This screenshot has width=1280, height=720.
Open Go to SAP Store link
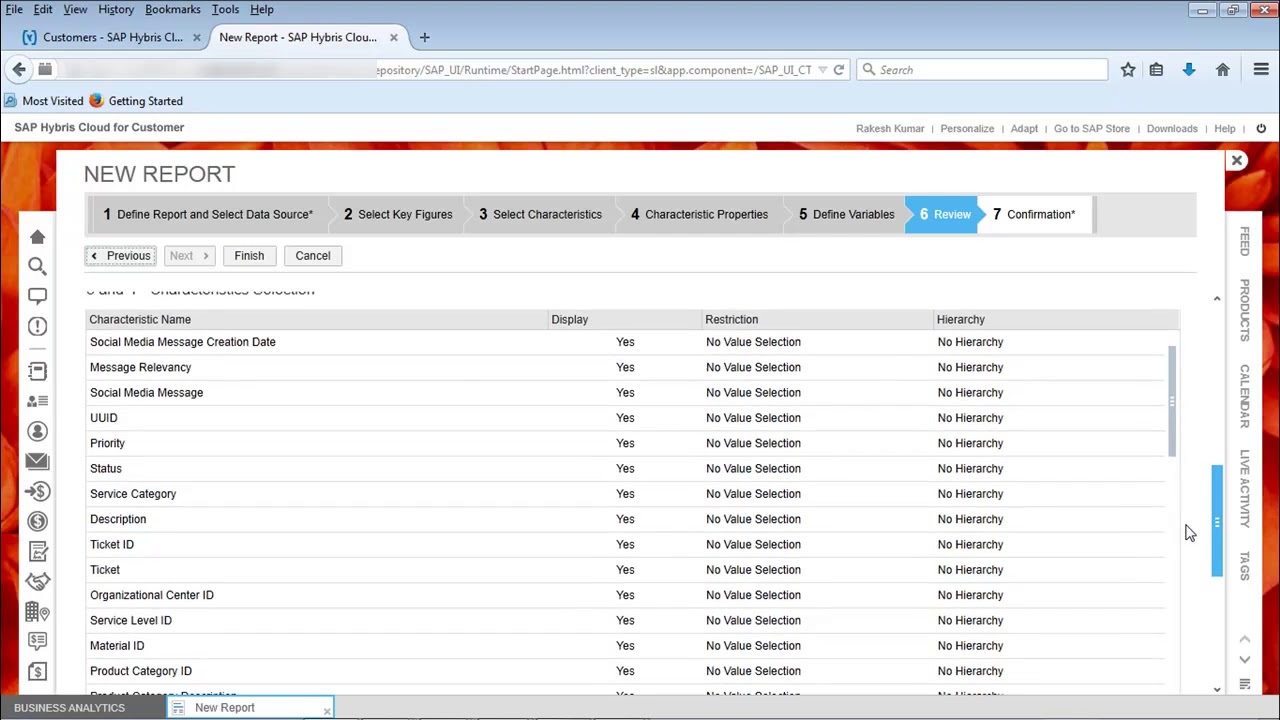[x=1092, y=128]
